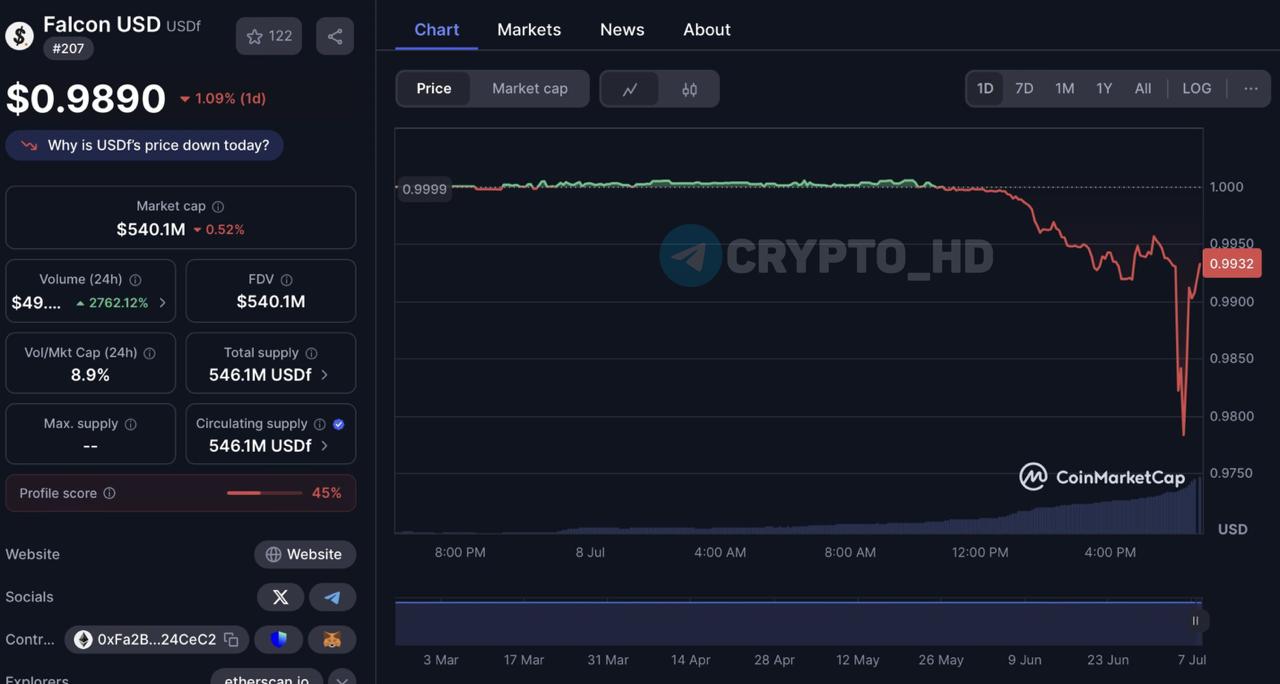Open the Telegram social link
This screenshot has height=684, width=1280.
[x=332, y=597]
